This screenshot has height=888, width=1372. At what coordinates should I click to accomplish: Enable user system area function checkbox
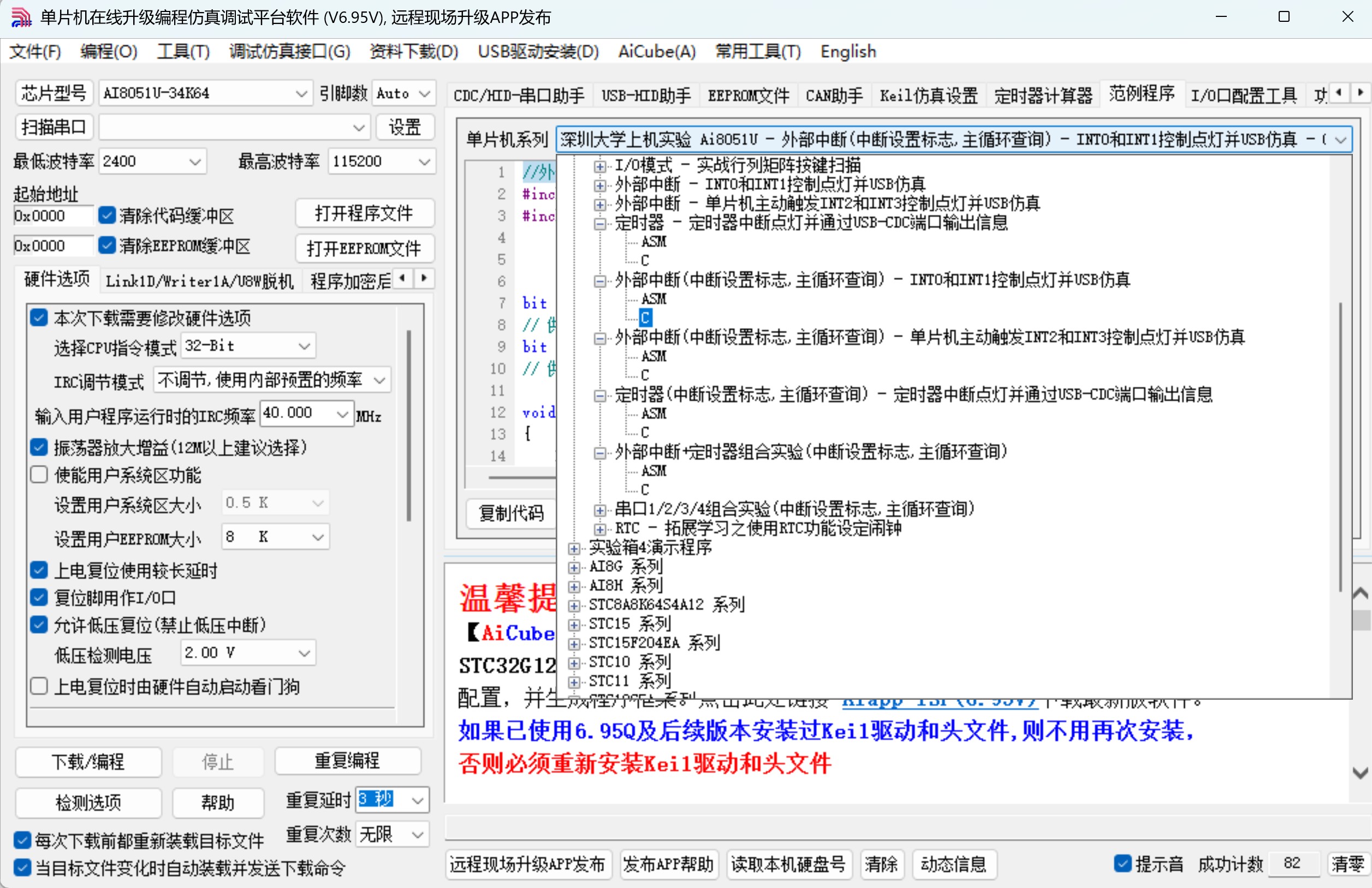(x=39, y=475)
